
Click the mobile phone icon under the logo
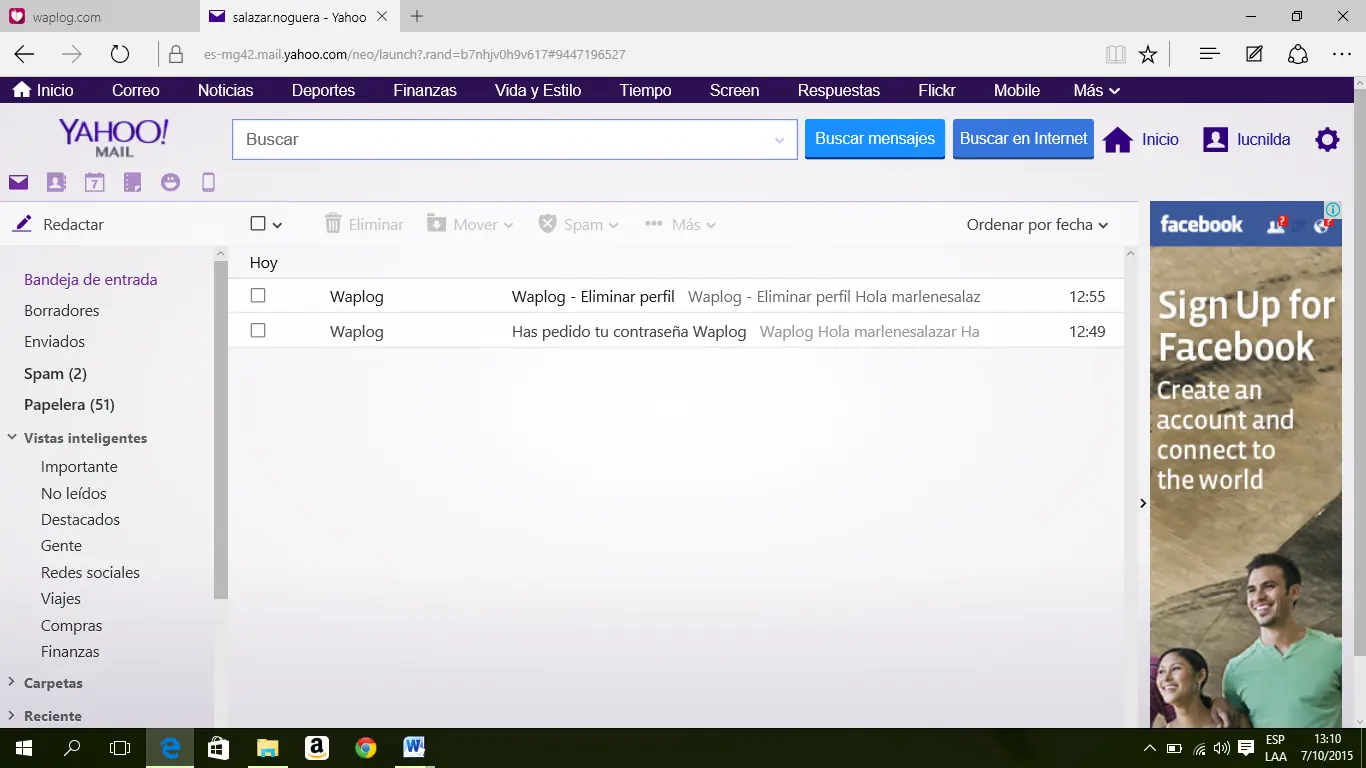pyautogui.click(x=208, y=182)
